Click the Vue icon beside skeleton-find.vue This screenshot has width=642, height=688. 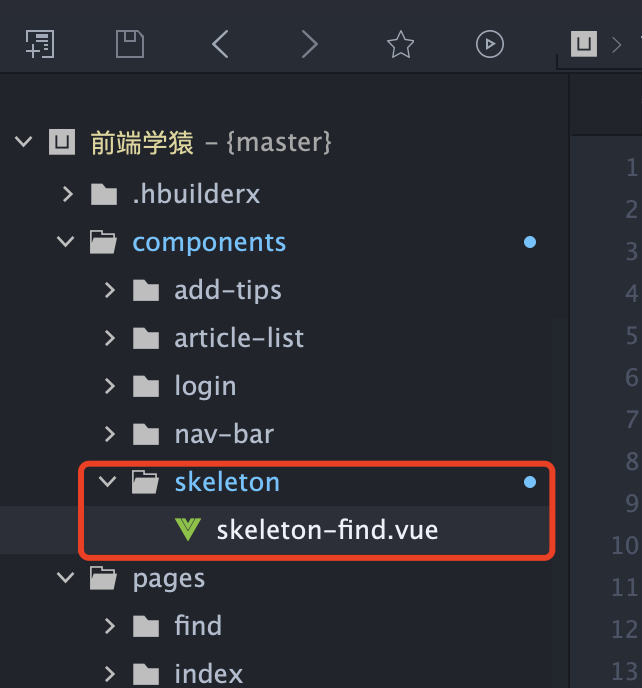click(187, 530)
